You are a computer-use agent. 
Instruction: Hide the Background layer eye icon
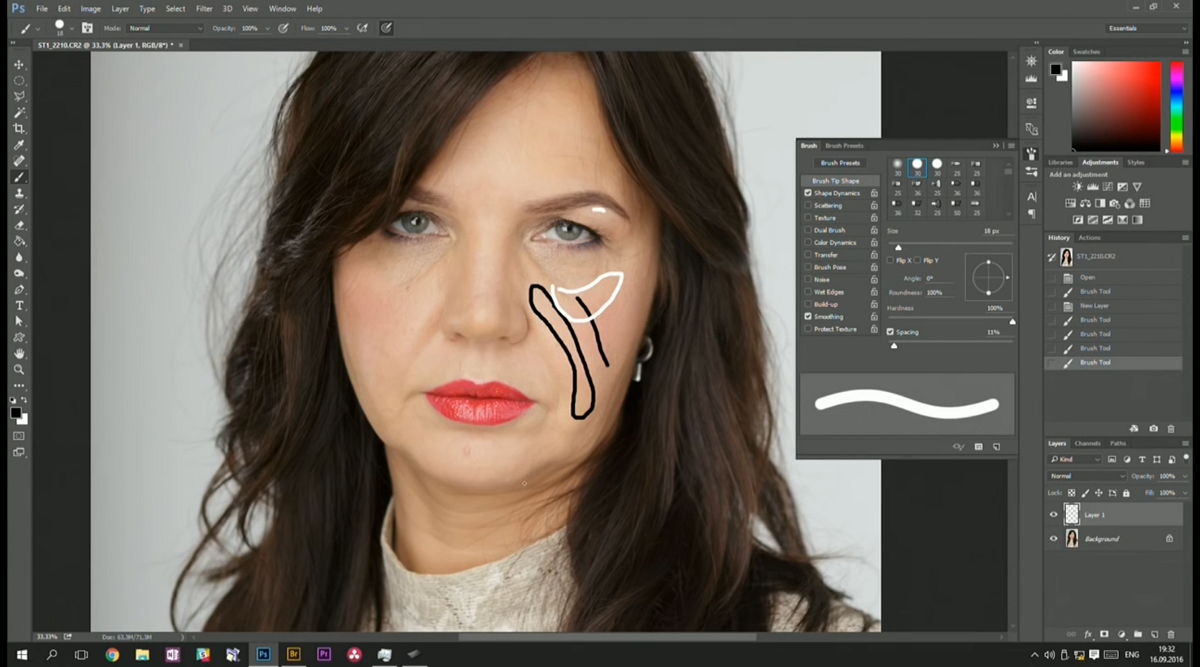pyautogui.click(x=1053, y=539)
